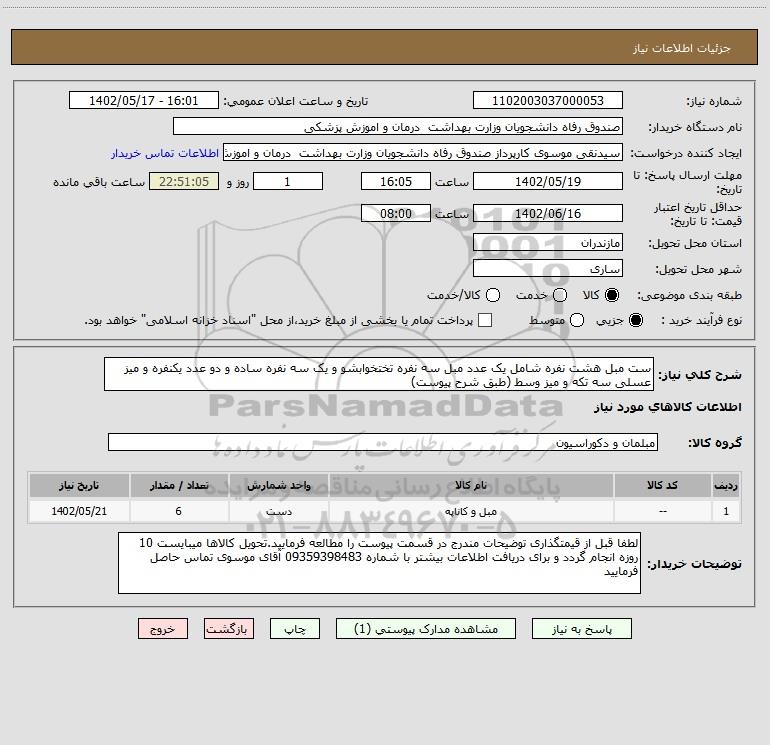
Task: Click the quantity cell showing 6
Action: [x=179, y=511]
